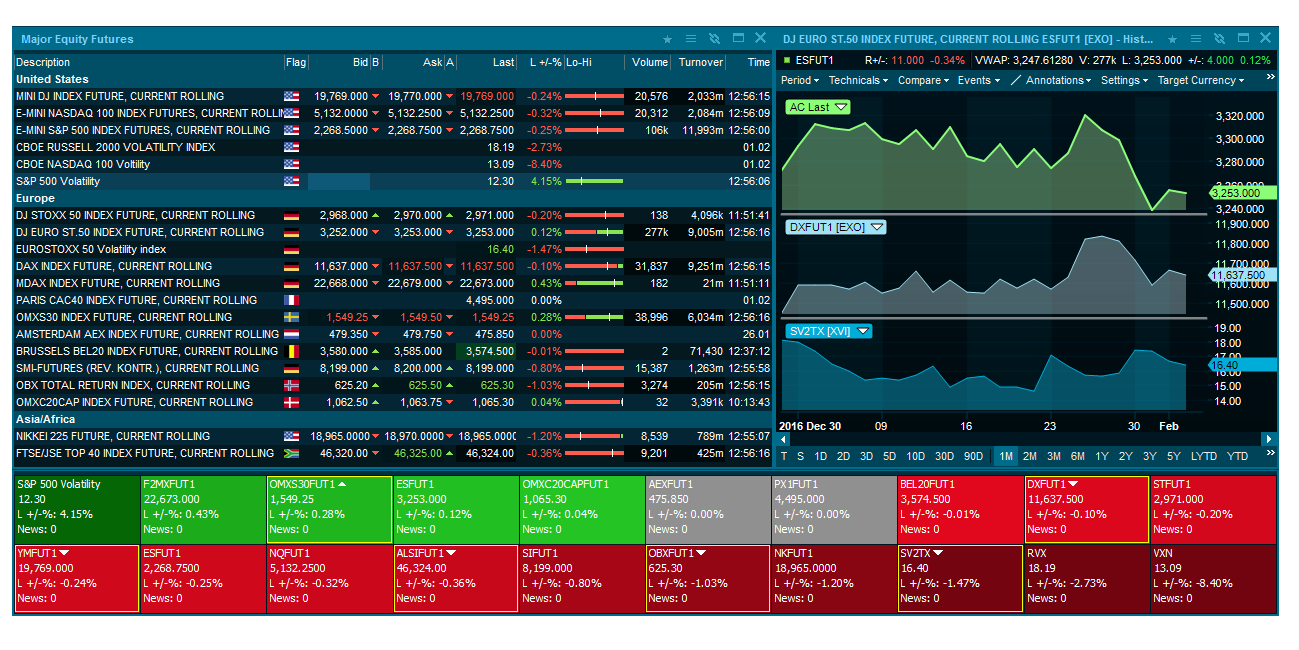Viewport: 1299px width, 650px height.
Task: Star the Major Equity Futures panel as favorite
Action: [668, 39]
